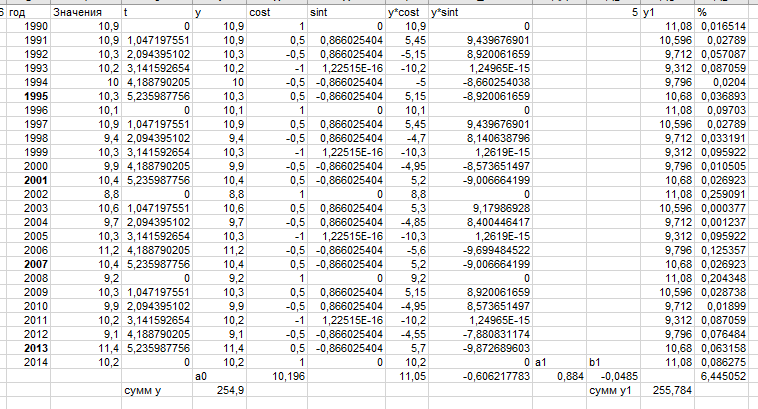Select the 0,884 a1 value cell

(x=559, y=376)
